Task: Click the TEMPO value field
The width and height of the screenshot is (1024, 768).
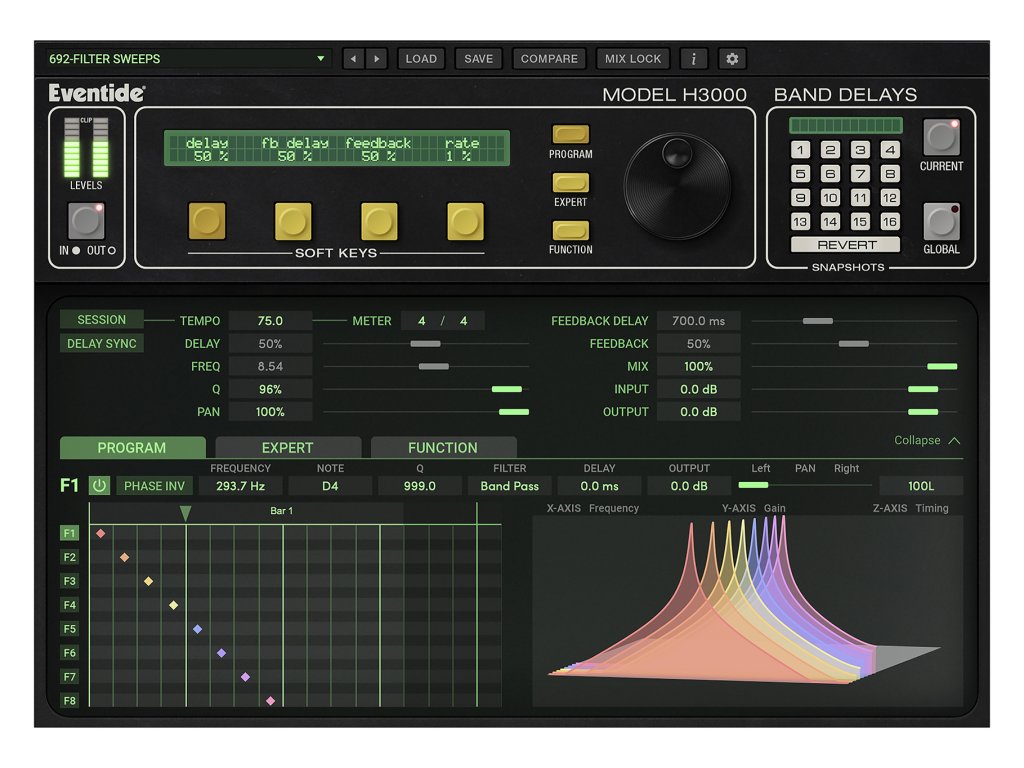Action: click(270, 321)
